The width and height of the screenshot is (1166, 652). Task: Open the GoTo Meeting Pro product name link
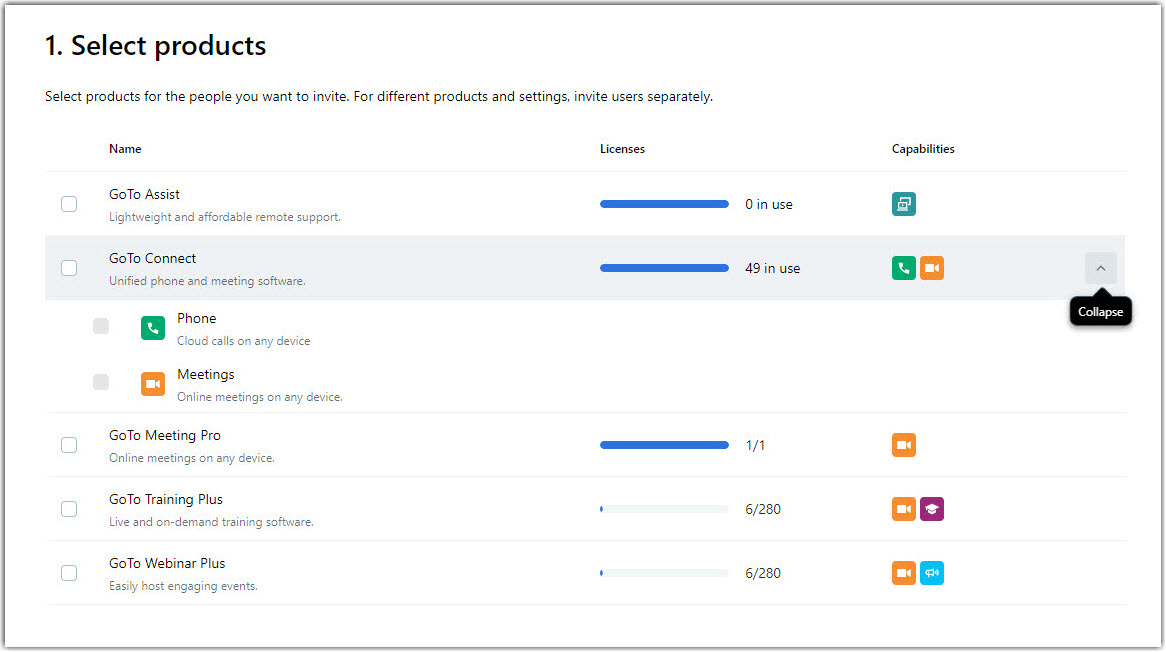[164, 435]
